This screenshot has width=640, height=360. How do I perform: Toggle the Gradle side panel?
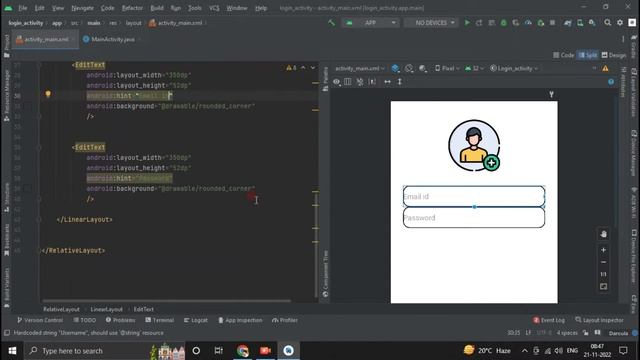tap(634, 46)
